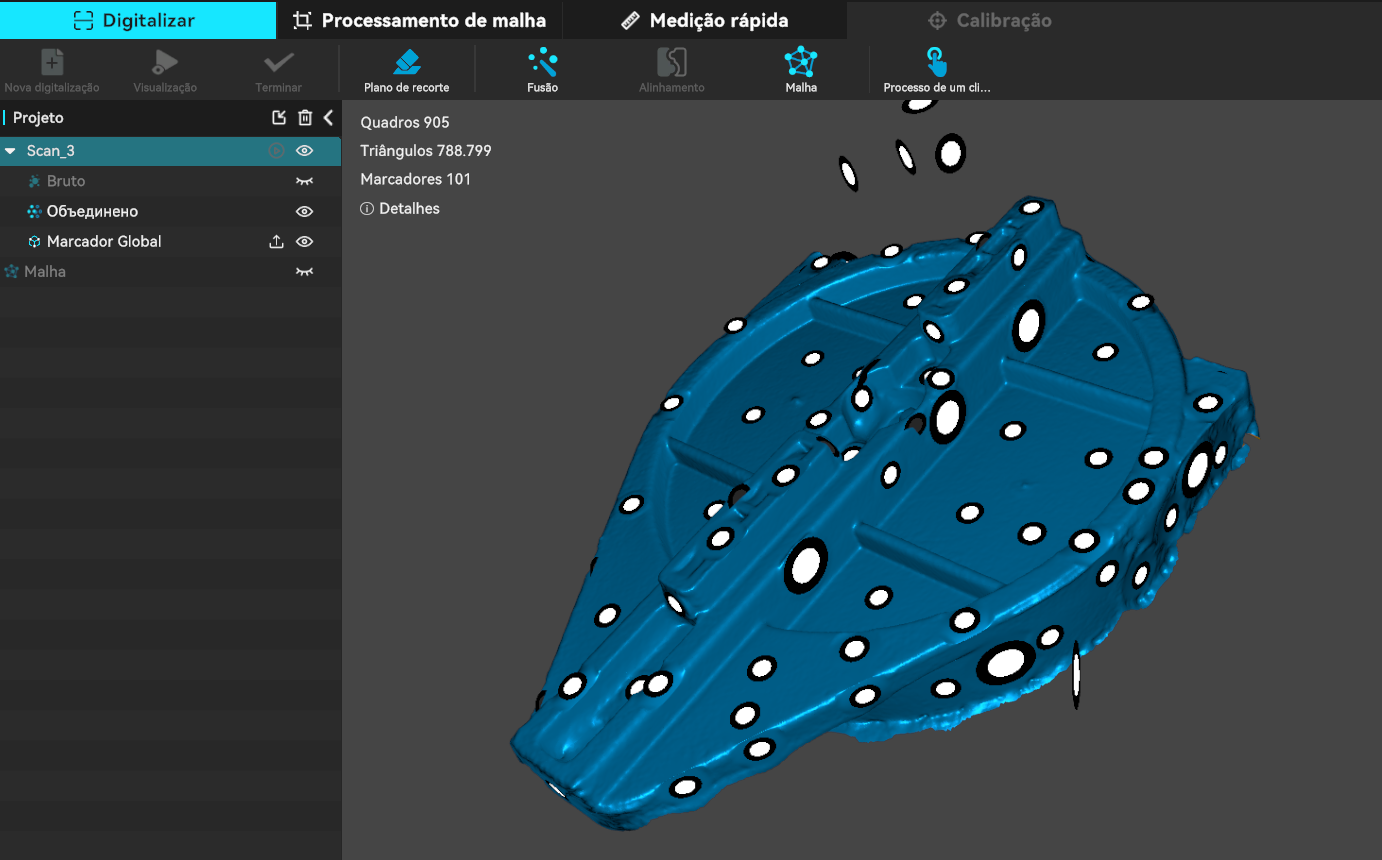Click the play icon on Scan_3 row
The width and height of the screenshot is (1382, 860).
click(276, 151)
